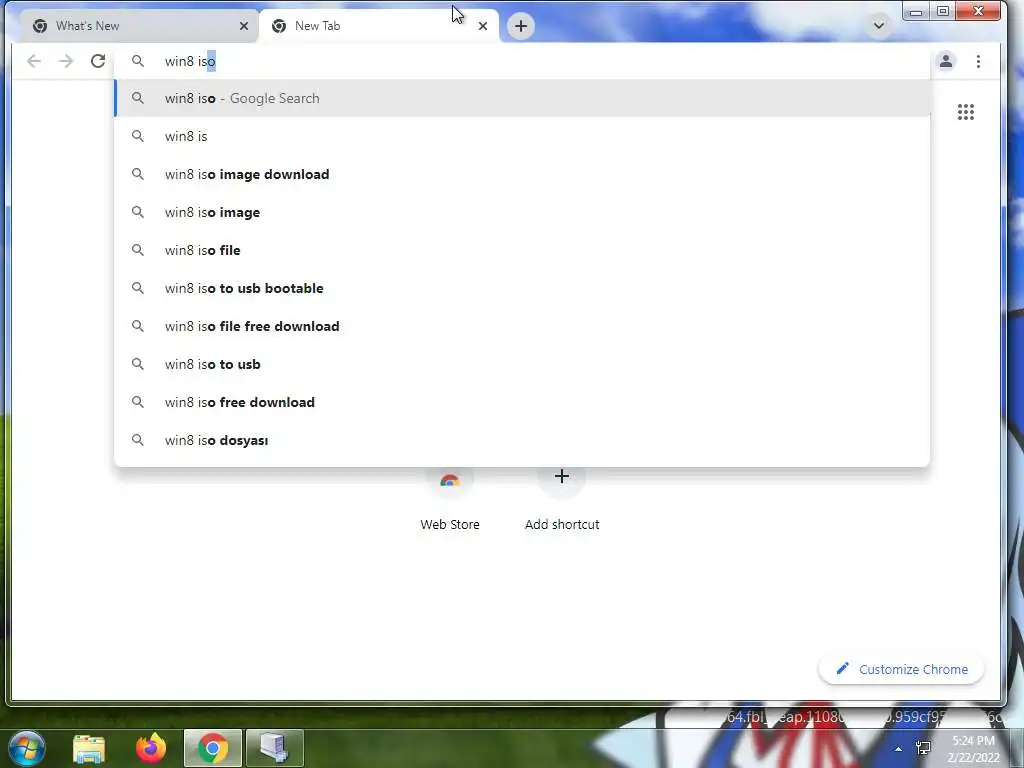Open Chrome's three-dot menu

click(978, 61)
